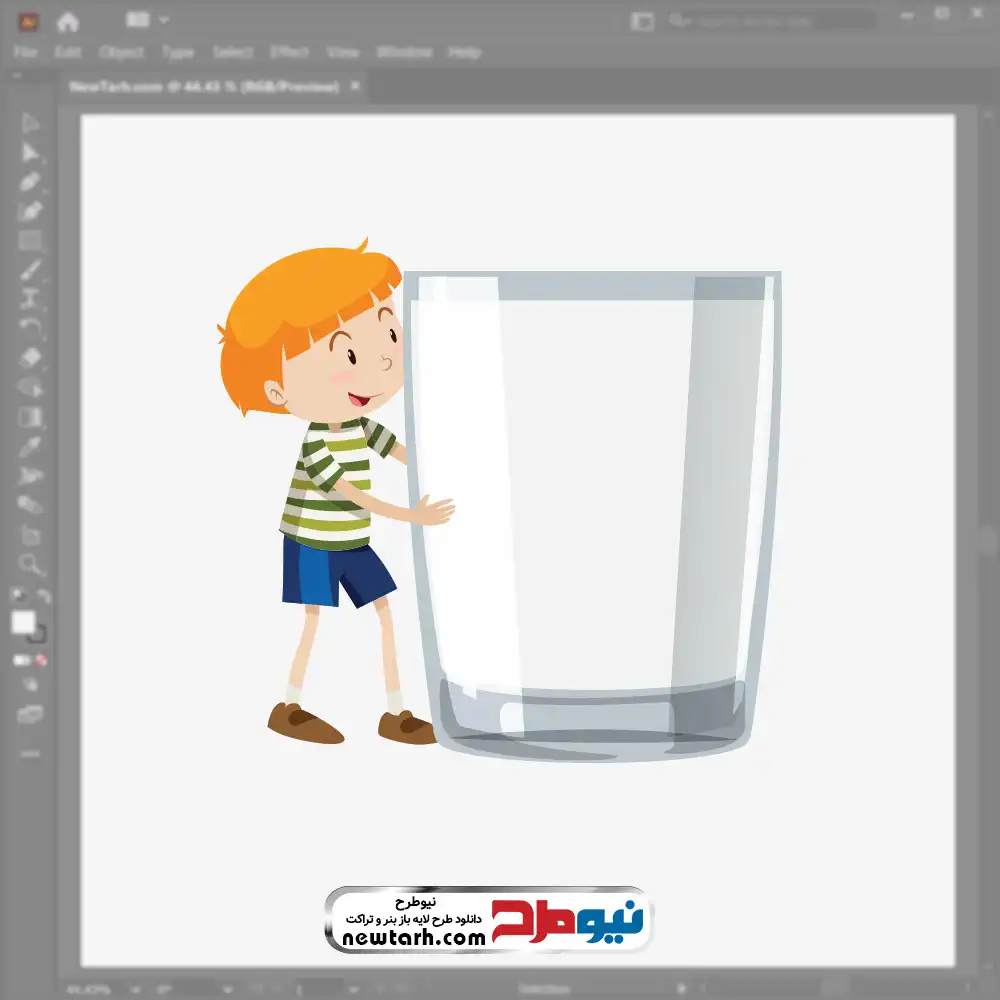Viewport: 1000px width, 1000px height.
Task: Click the Edit Toolbar three dots button
Action: point(30,753)
